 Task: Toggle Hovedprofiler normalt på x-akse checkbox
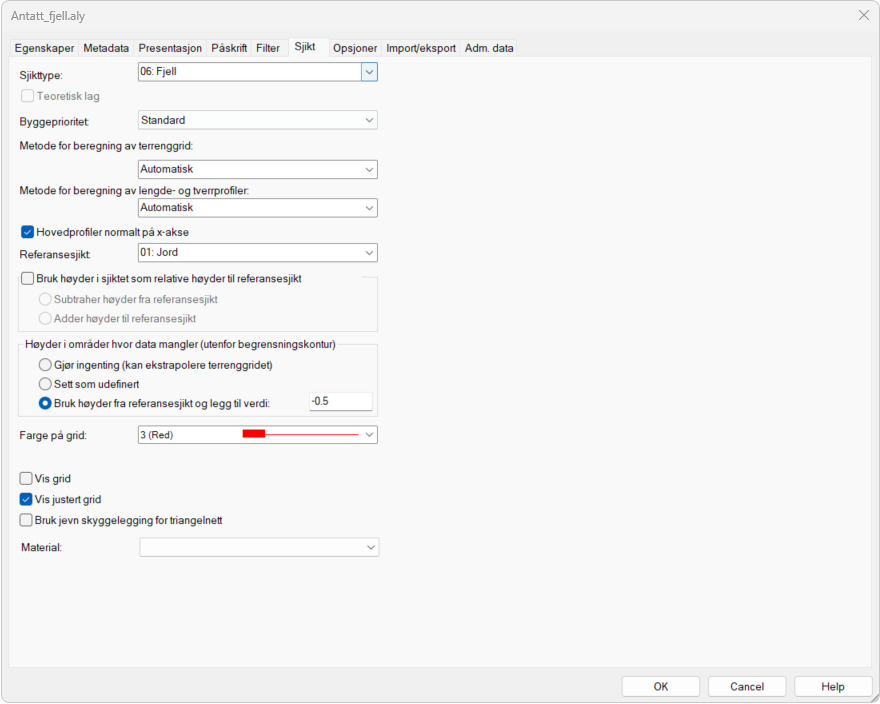coord(27,232)
